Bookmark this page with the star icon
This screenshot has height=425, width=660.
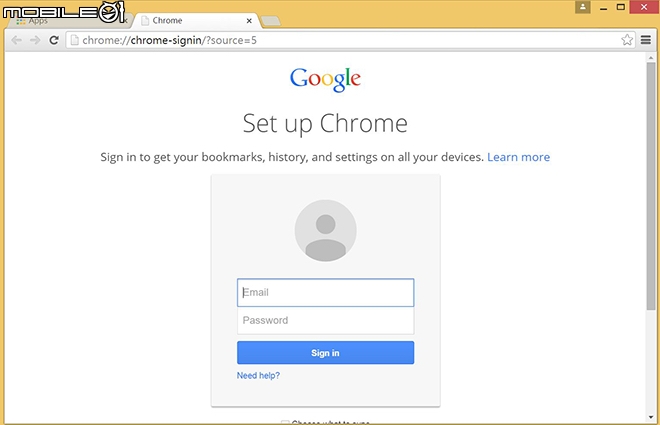627,40
